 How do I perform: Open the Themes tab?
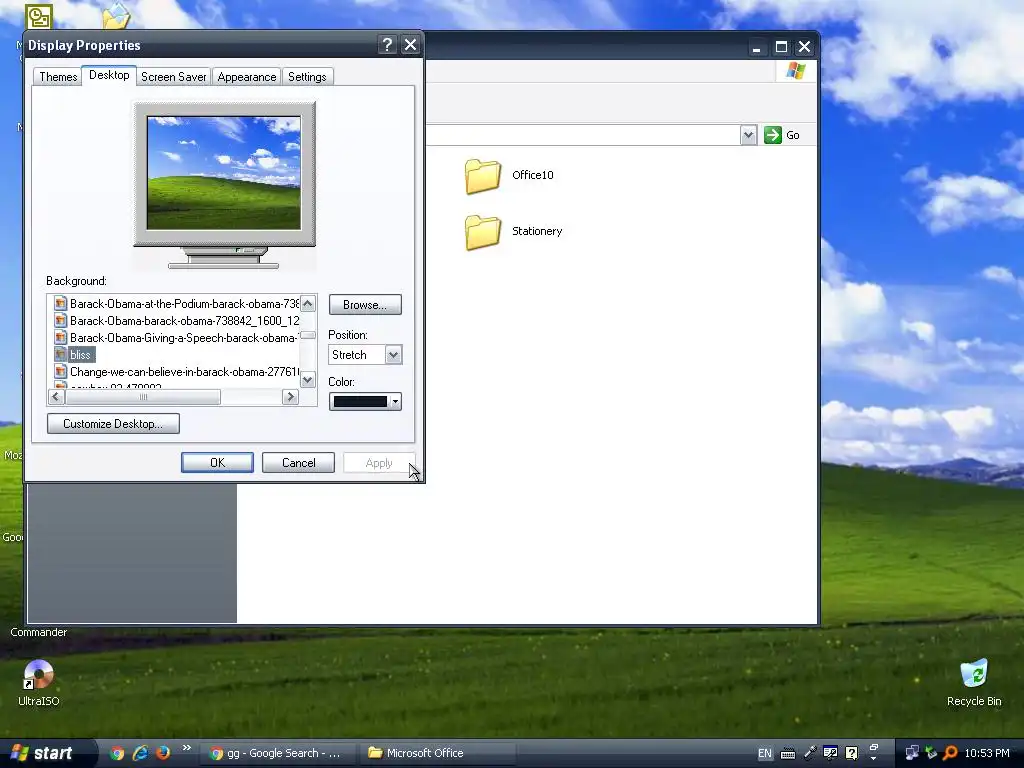(58, 77)
